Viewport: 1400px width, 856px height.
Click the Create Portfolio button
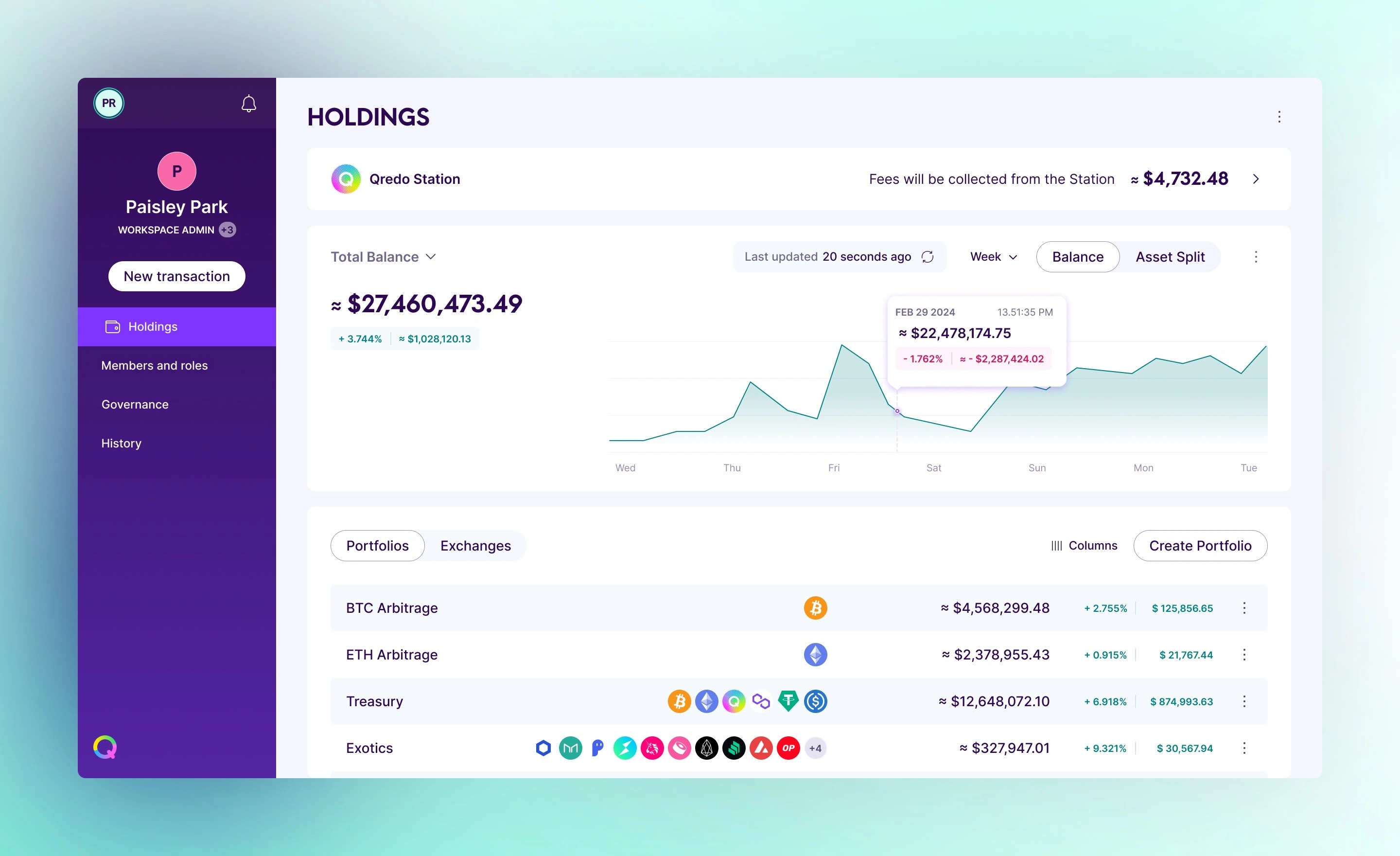click(x=1200, y=545)
